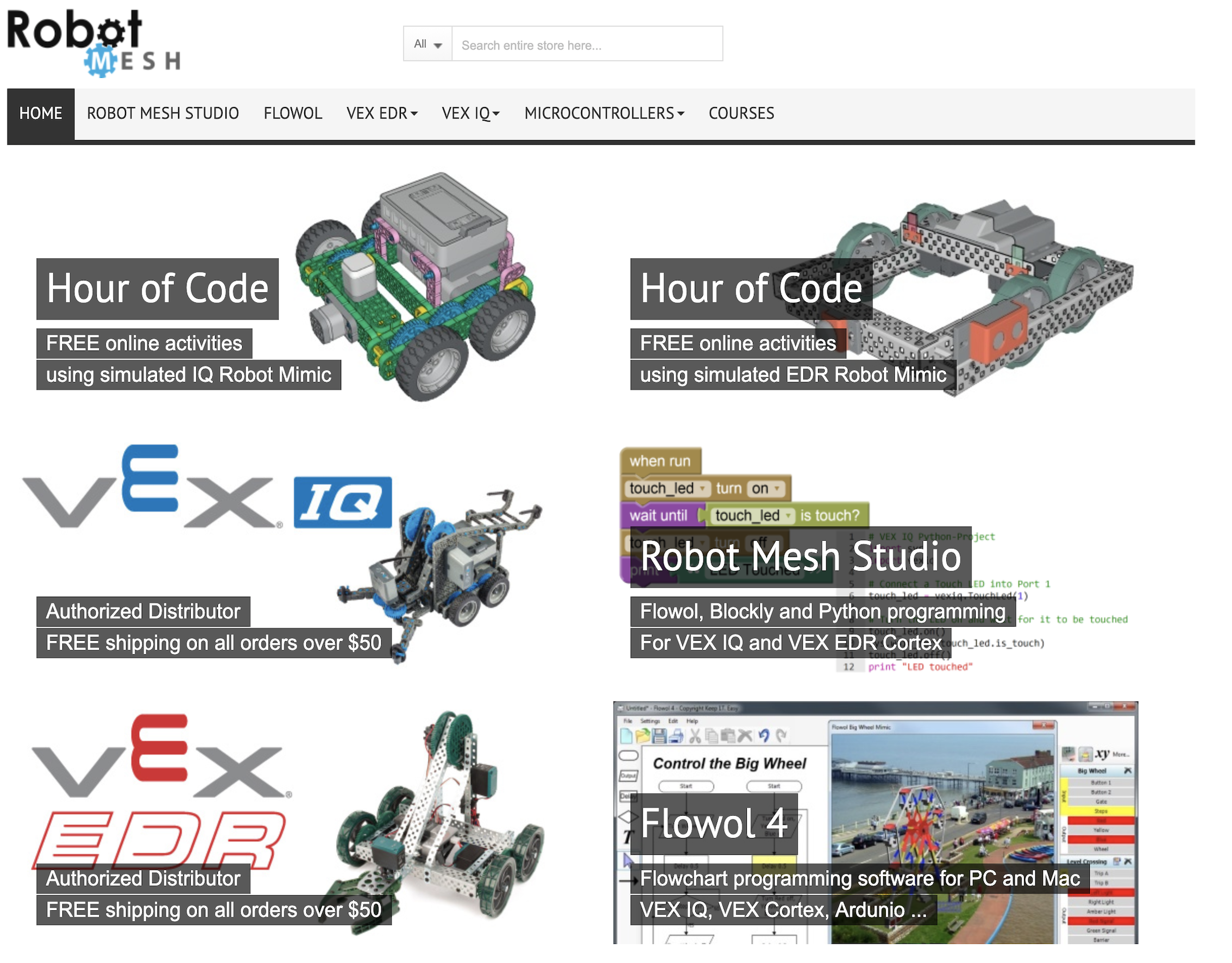Click the Flowchart programming software caption
This screenshot has height=963, width=1232.
(859, 879)
